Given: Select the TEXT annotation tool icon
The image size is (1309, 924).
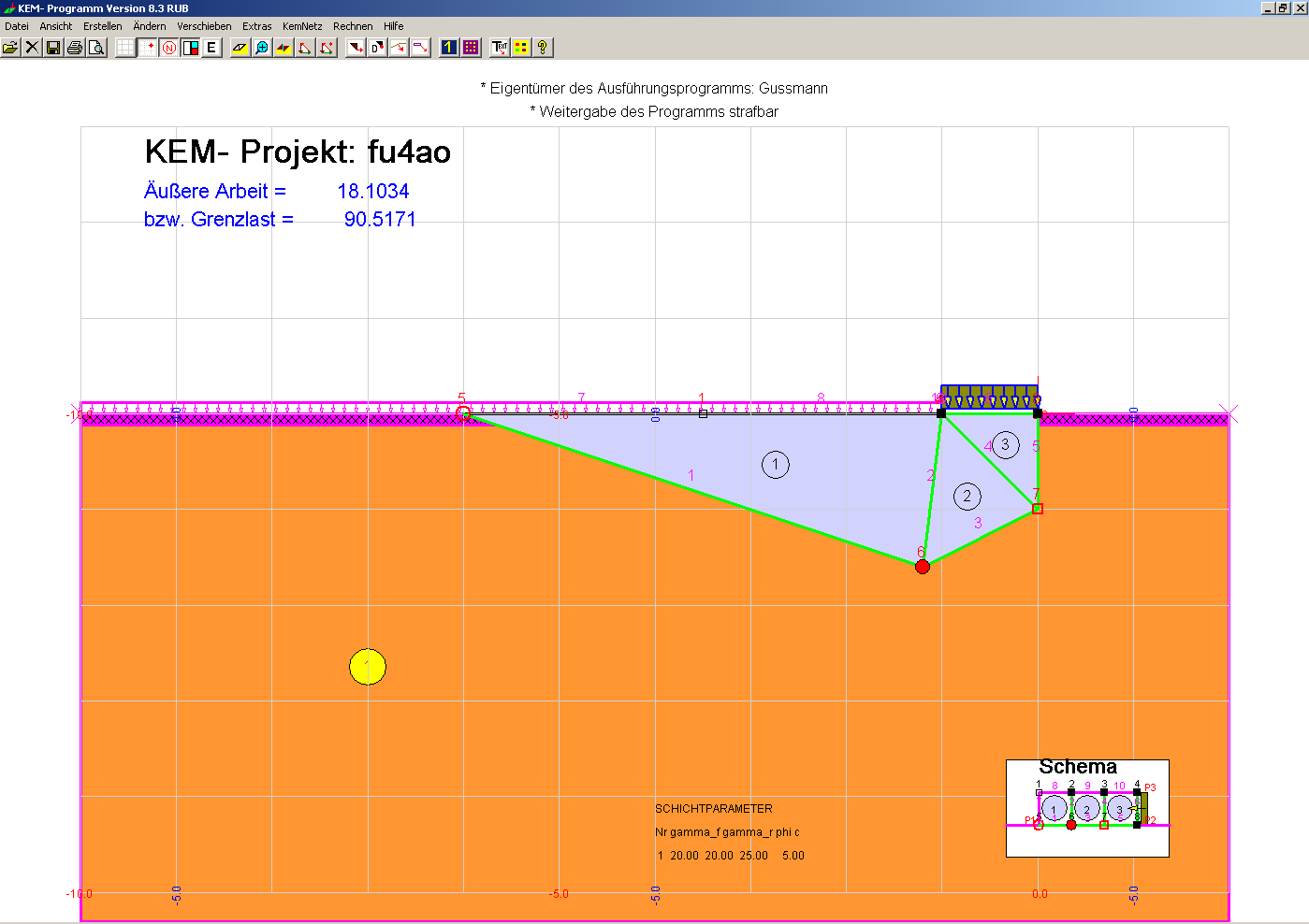Looking at the screenshot, I should [x=500, y=47].
